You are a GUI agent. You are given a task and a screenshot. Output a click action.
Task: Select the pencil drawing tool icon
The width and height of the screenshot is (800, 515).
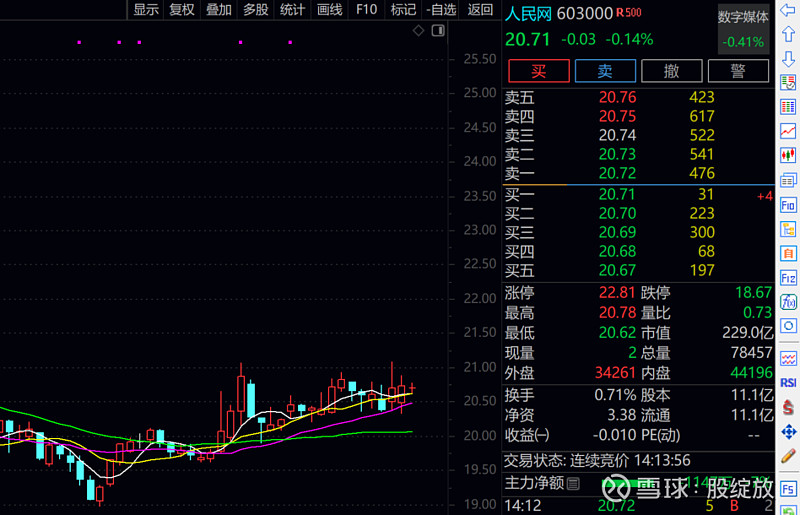(788, 456)
